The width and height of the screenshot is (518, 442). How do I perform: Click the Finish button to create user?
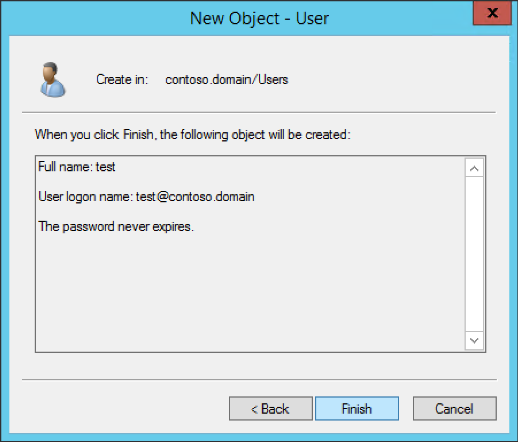click(x=357, y=409)
